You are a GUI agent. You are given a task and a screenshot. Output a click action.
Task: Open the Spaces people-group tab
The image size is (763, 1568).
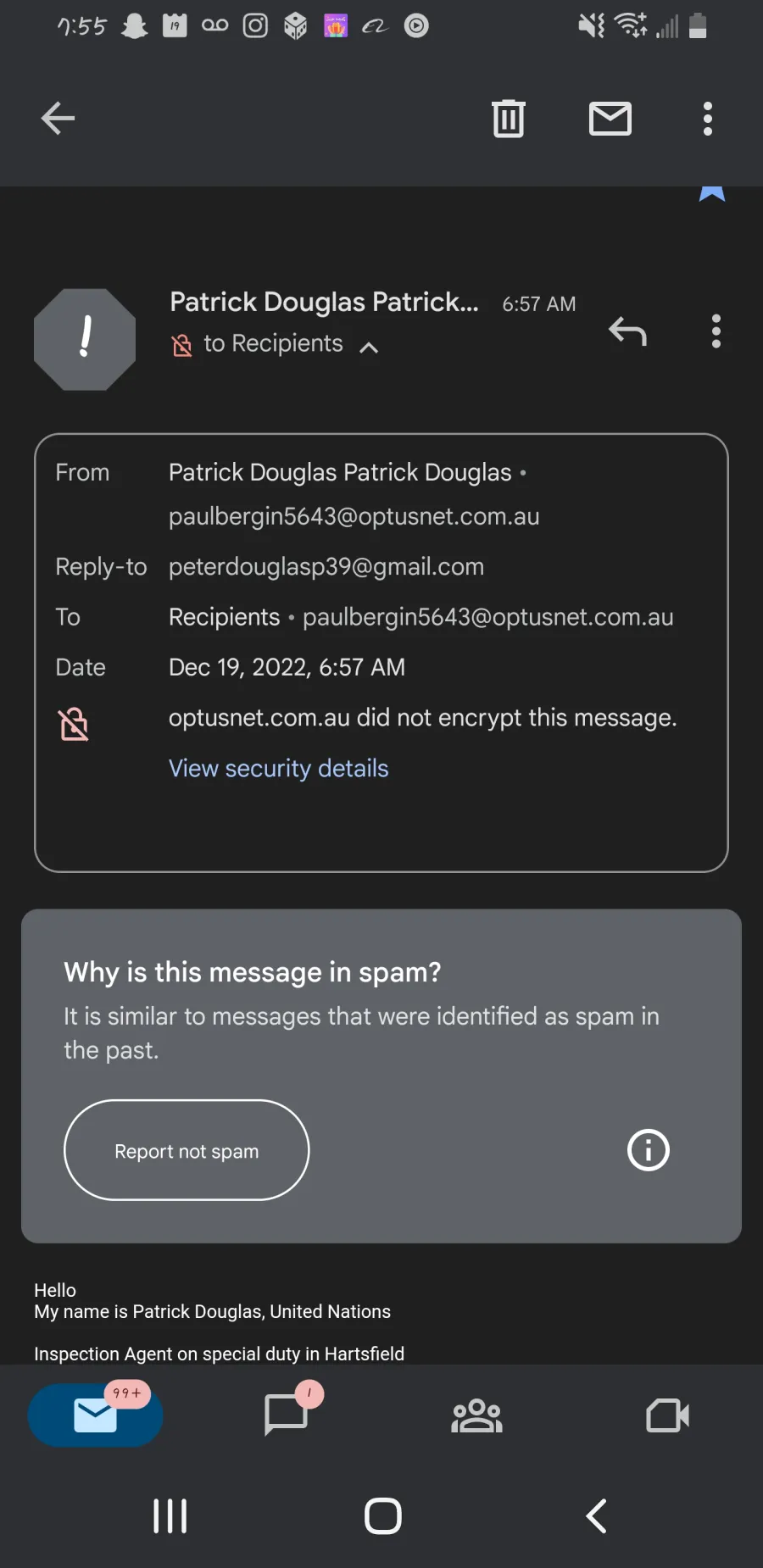pos(476,1415)
